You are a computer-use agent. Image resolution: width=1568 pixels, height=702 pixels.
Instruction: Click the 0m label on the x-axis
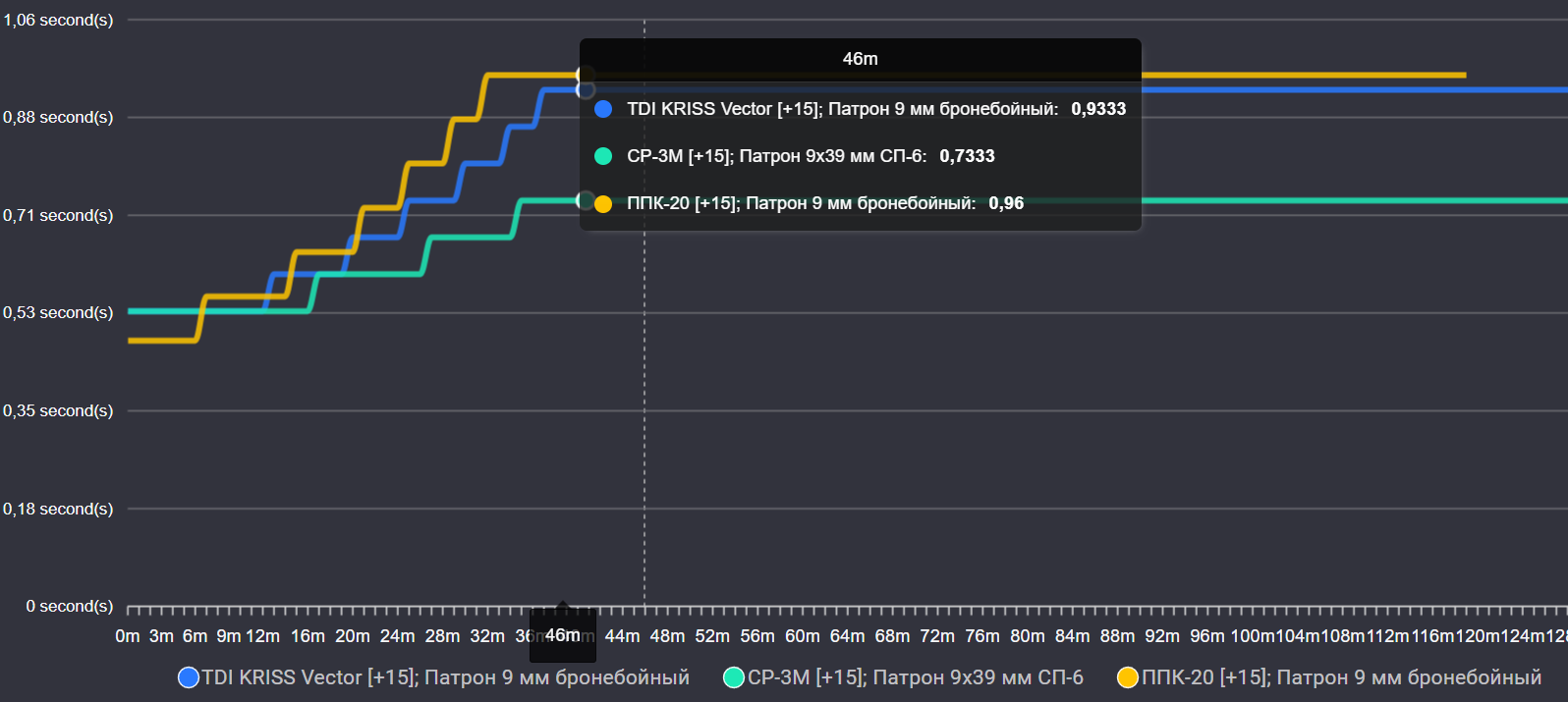[x=128, y=636]
